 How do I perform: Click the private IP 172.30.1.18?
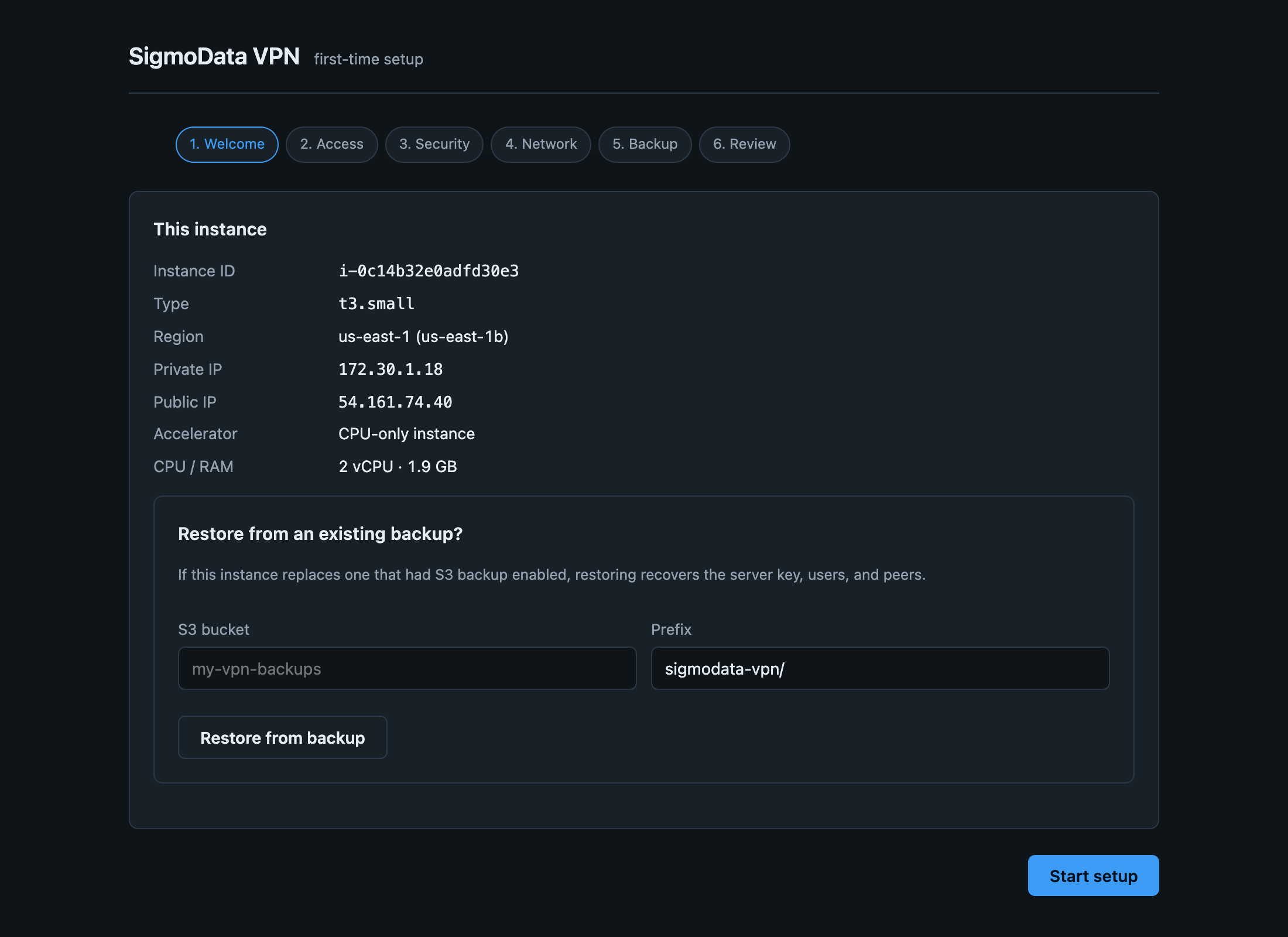tap(390, 370)
